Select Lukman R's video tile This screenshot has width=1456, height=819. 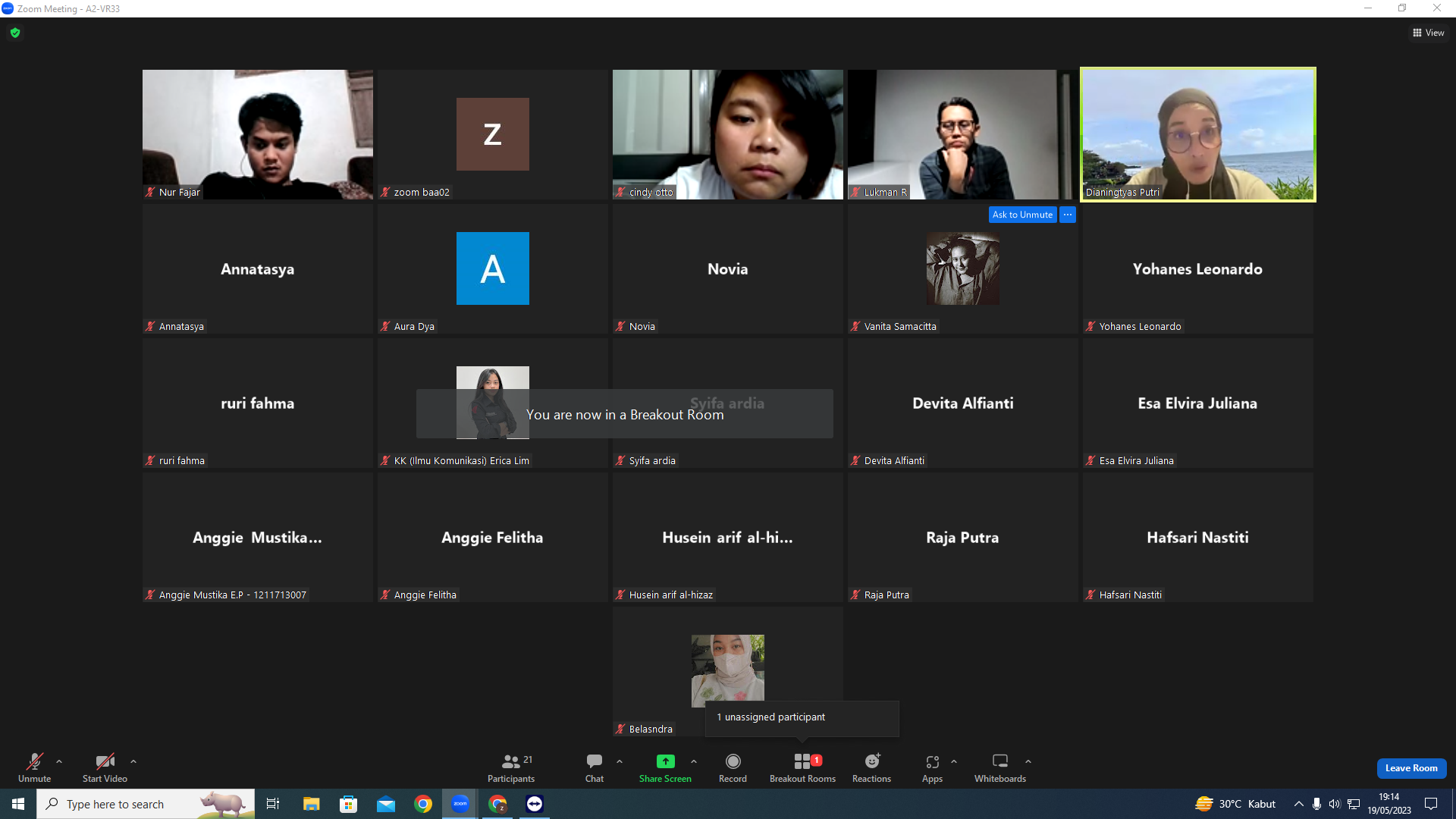[963, 134]
